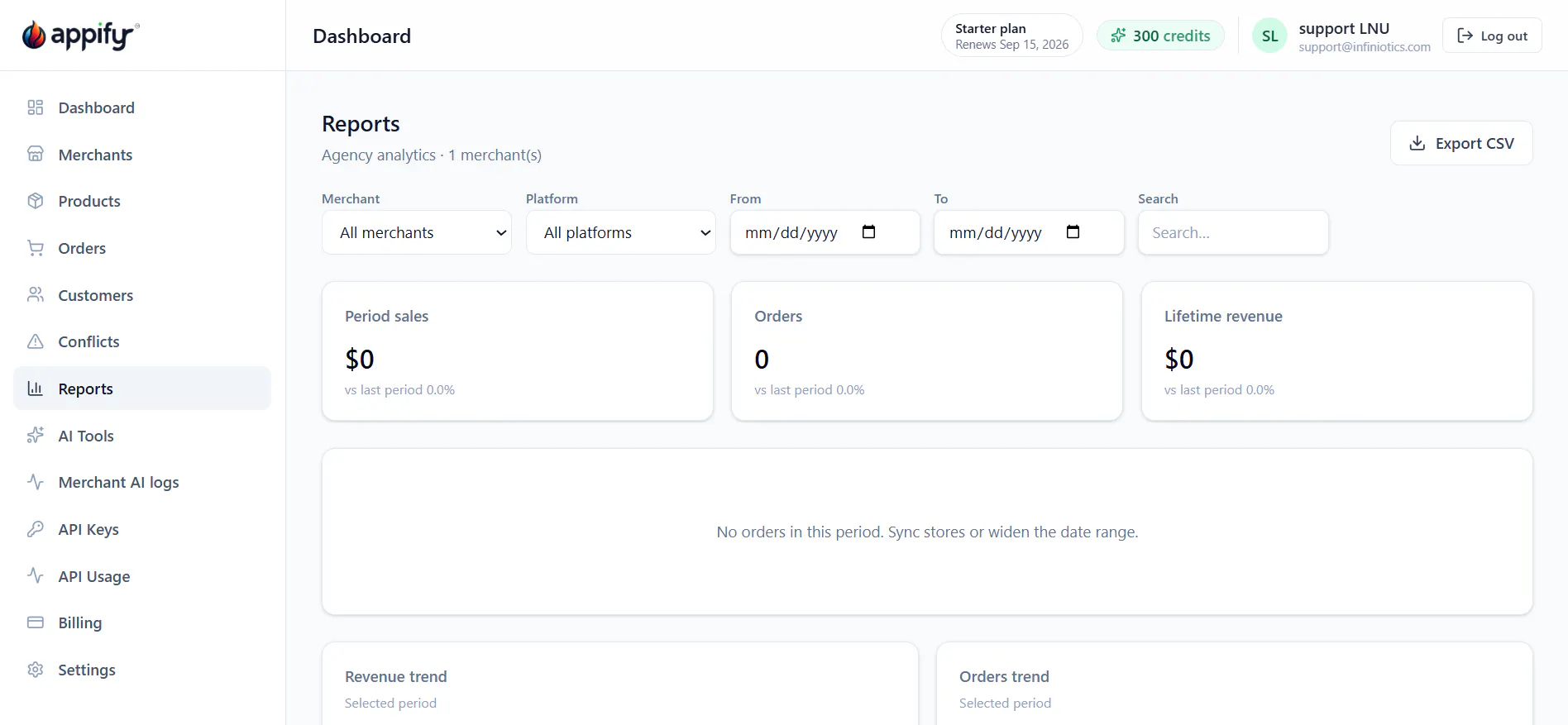Click the support@infiniotics.com email text
This screenshot has width=1568, height=725.
pyautogui.click(x=1365, y=47)
